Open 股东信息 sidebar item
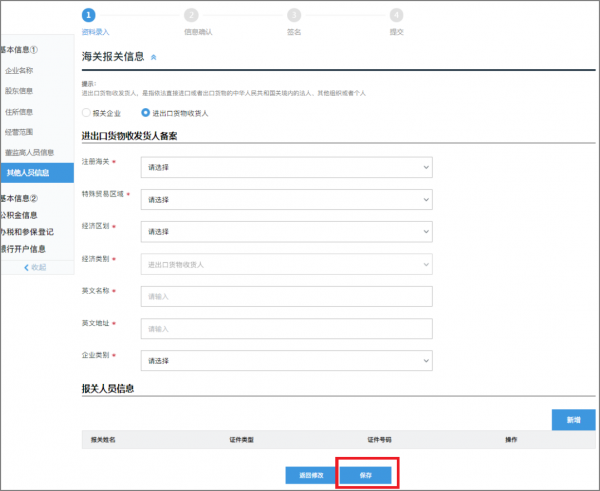The height and width of the screenshot is (491, 600). point(19,91)
